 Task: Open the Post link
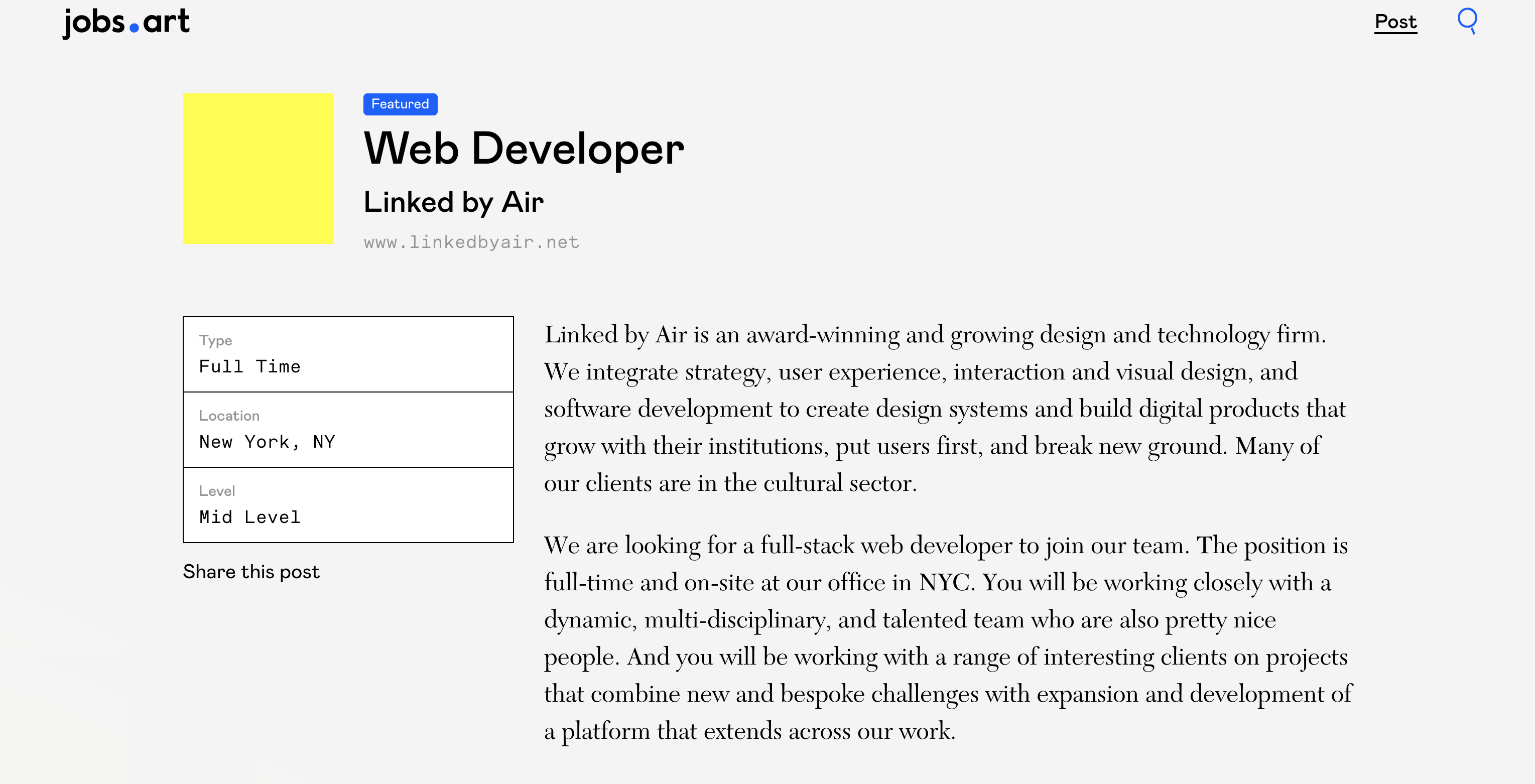[1395, 22]
